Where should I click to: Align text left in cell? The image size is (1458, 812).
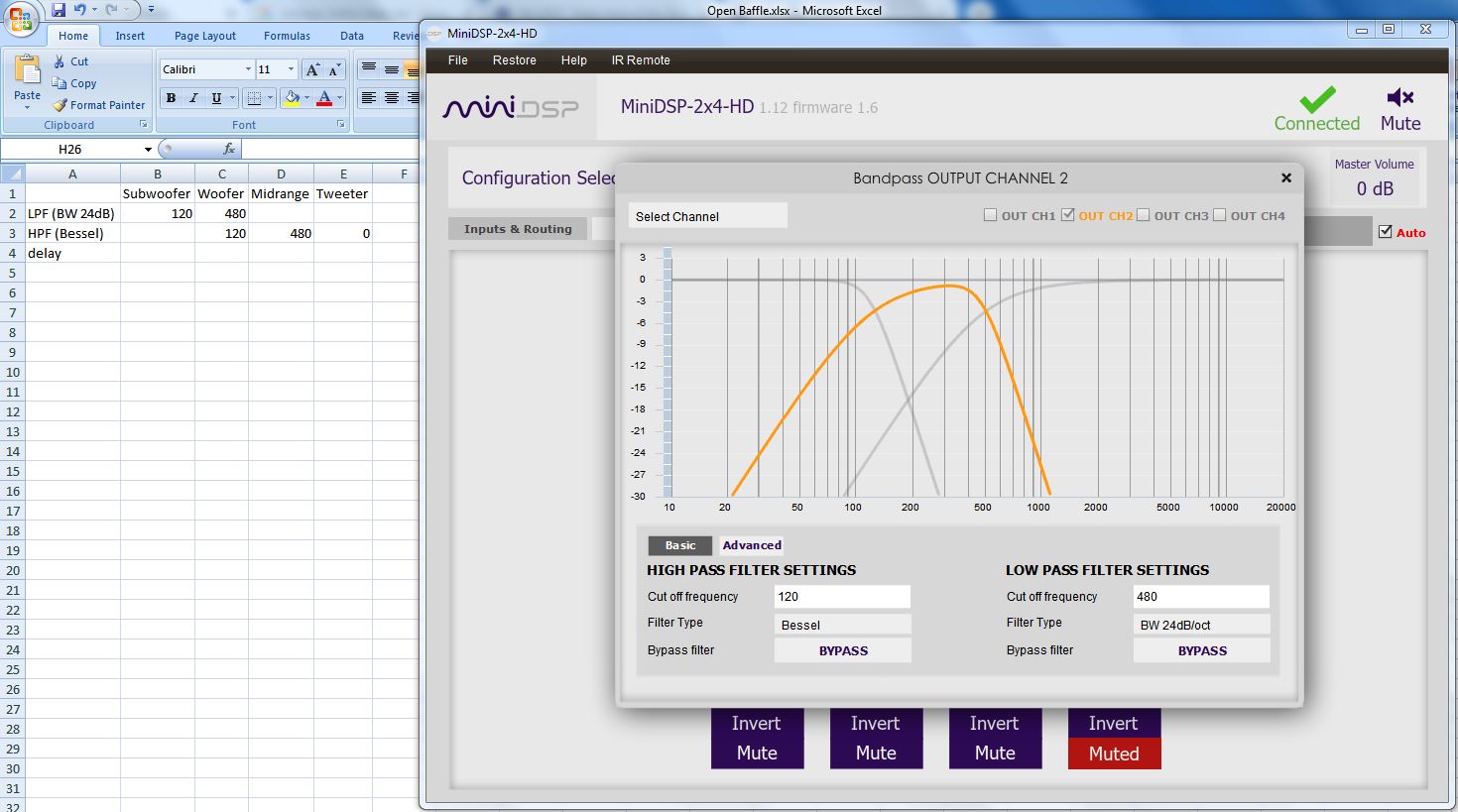(x=369, y=98)
